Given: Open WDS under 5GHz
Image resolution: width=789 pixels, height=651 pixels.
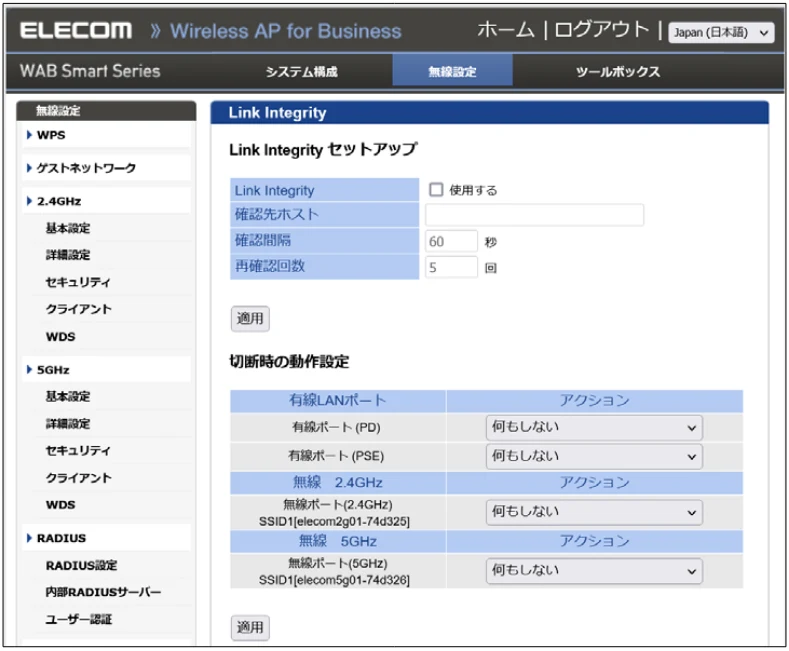Looking at the screenshot, I should click(x=60, y=505).
